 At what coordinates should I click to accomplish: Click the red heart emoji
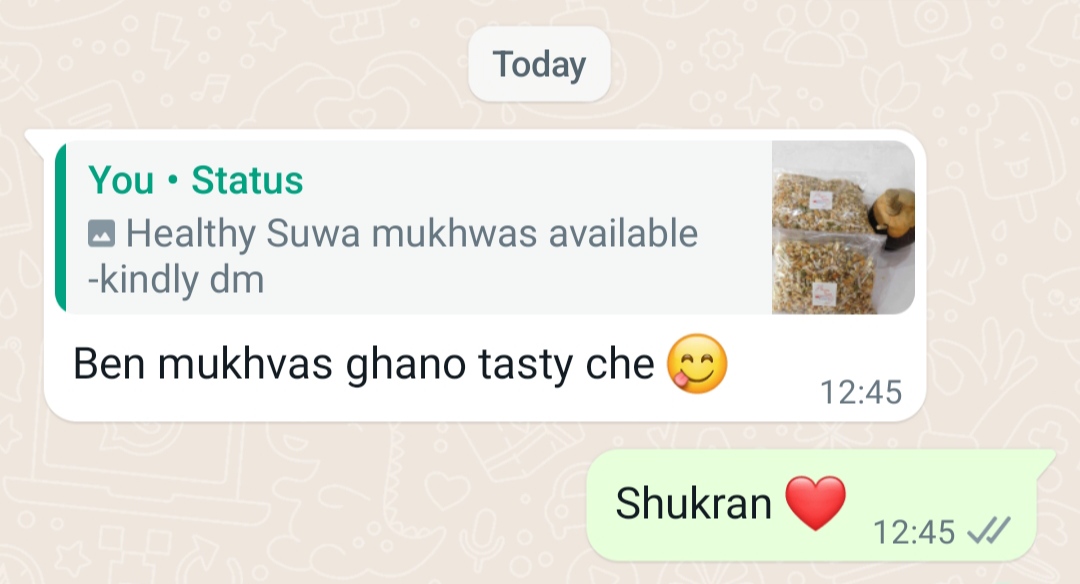point(816,503)
